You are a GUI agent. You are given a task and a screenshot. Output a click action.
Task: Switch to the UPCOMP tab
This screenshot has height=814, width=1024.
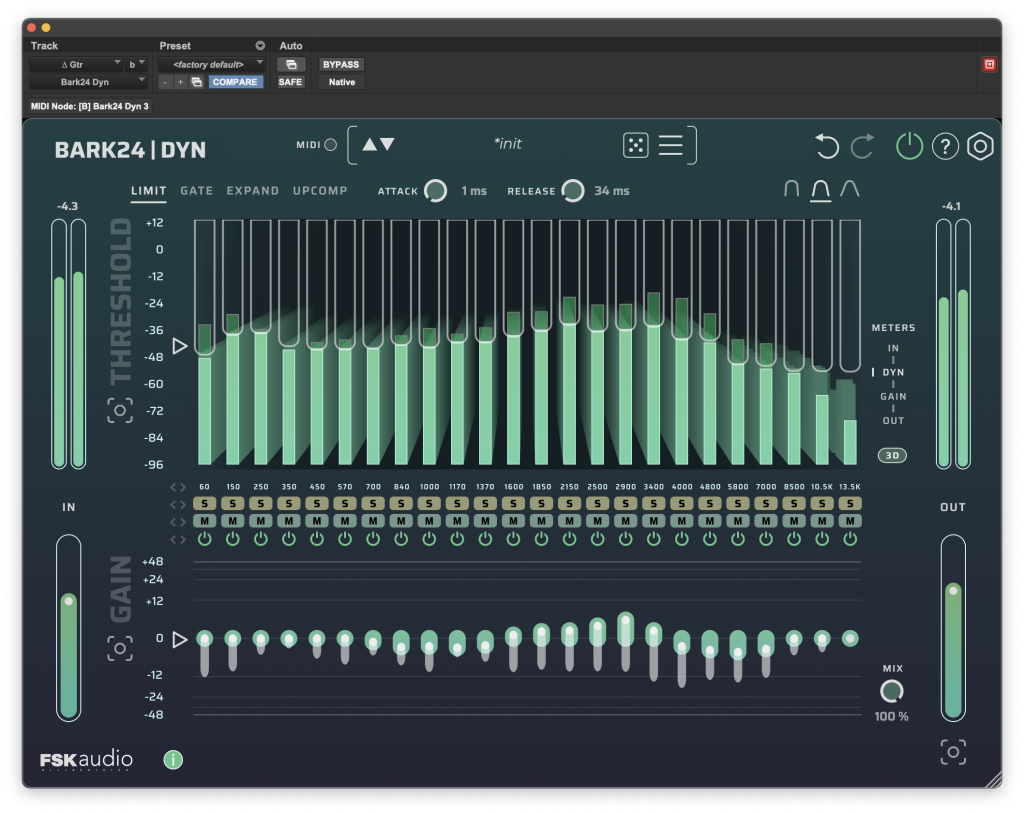click(320, 191)
